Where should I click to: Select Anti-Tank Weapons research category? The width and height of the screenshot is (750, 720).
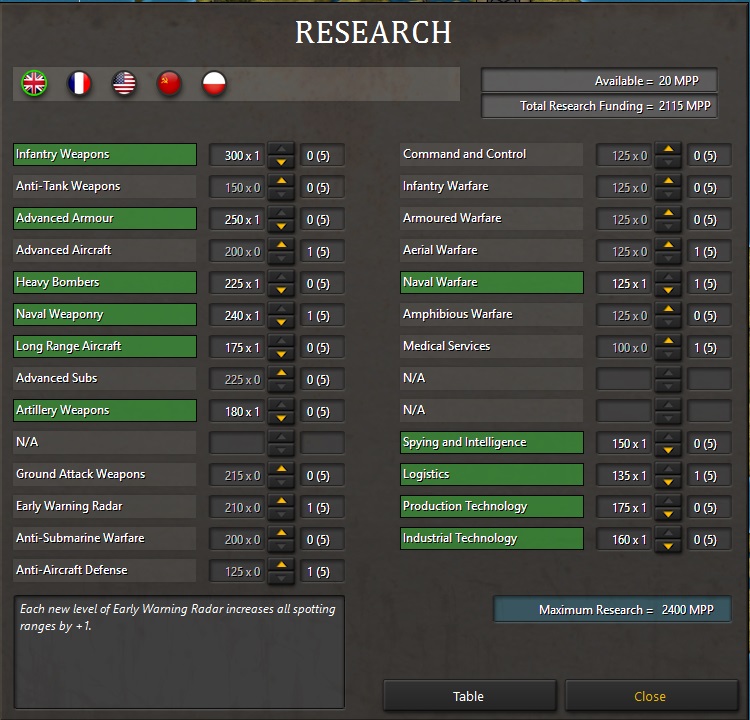[105, 187]
